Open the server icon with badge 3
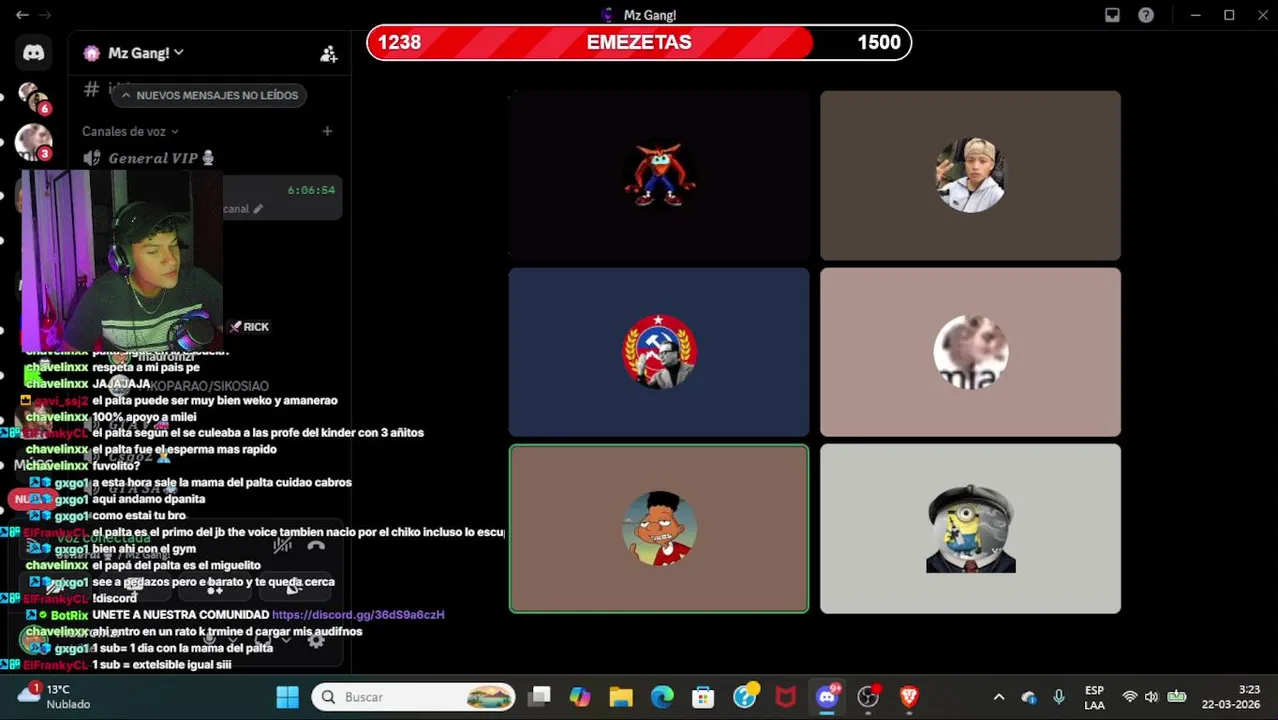1278x720 pixels. click(34, 142)
